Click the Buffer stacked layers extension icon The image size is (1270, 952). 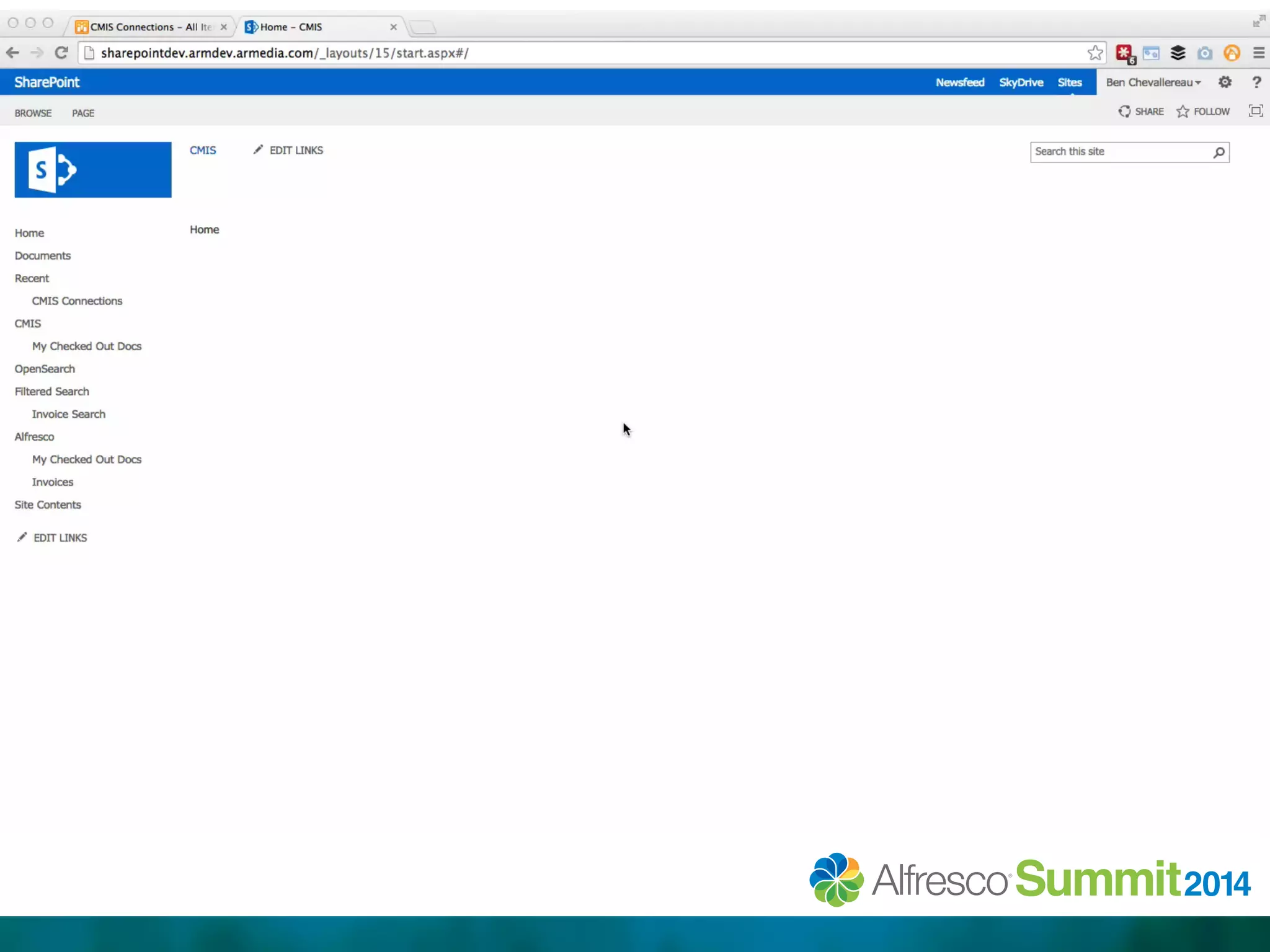tap(1178, 53)
